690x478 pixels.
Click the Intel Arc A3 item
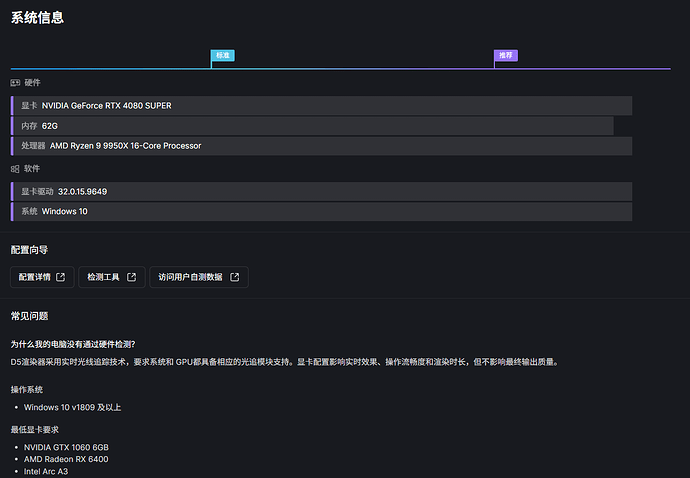46,471
